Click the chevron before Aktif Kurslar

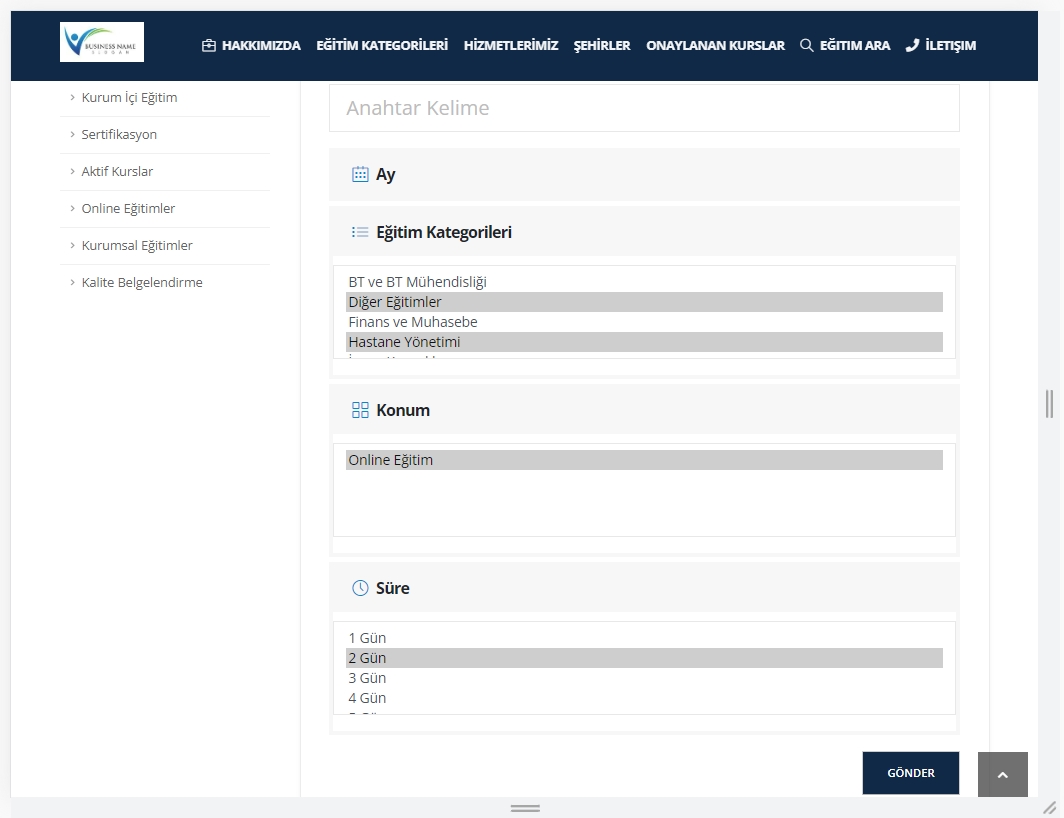coord(72,171)
